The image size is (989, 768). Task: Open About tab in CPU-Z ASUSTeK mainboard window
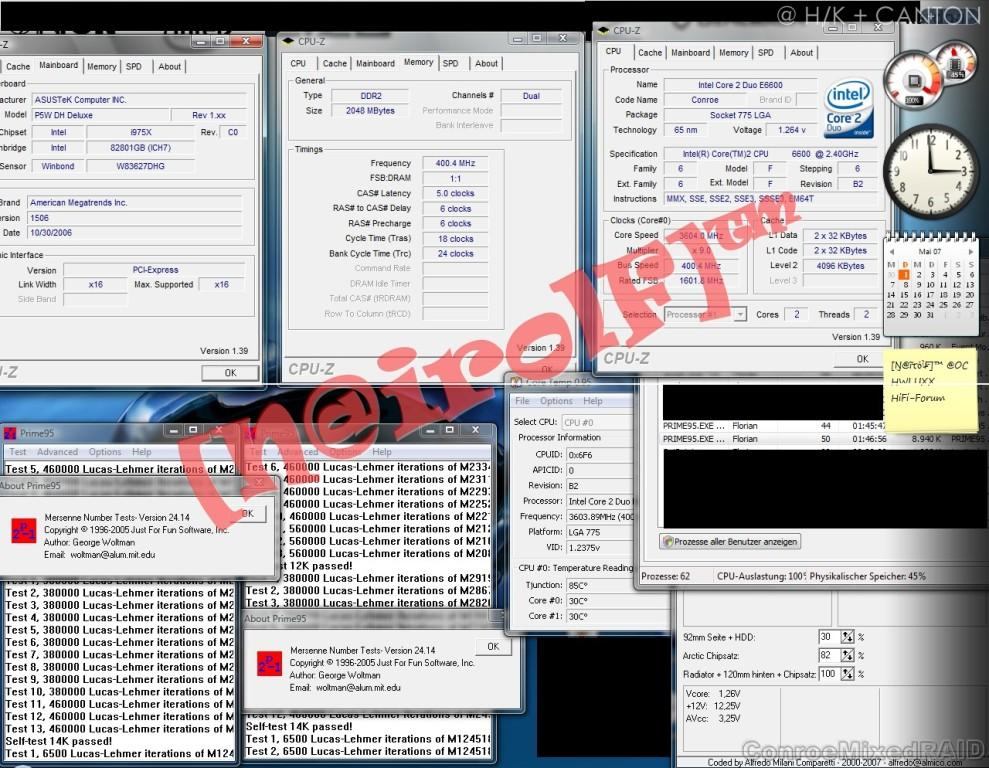pyautogui.click(x=169, y=66)
